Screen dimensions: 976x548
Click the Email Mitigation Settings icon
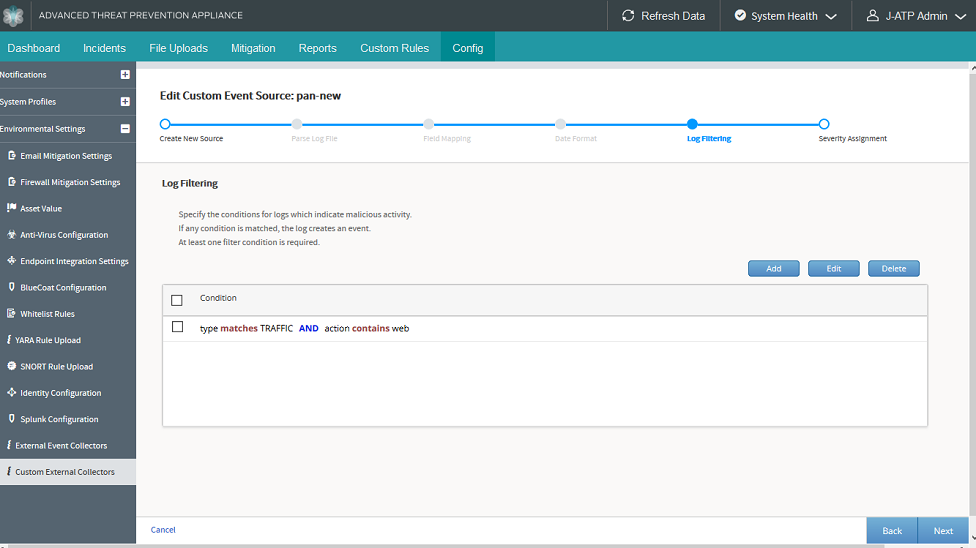[11, 156]
